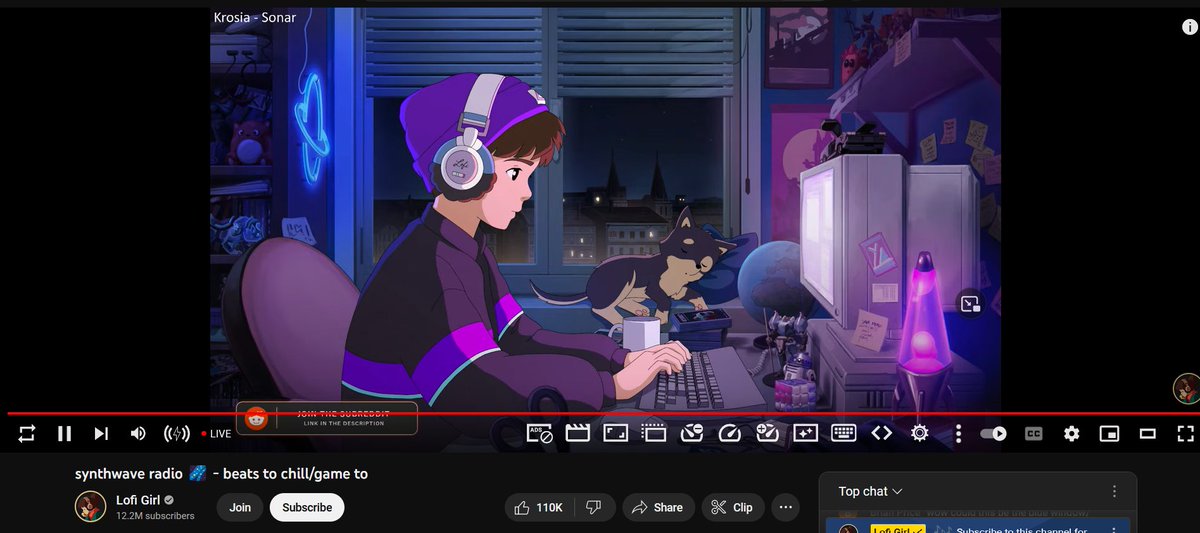Create a Clip of the stream
Viewport: 1200px width, 533px height.
[732, 507]
